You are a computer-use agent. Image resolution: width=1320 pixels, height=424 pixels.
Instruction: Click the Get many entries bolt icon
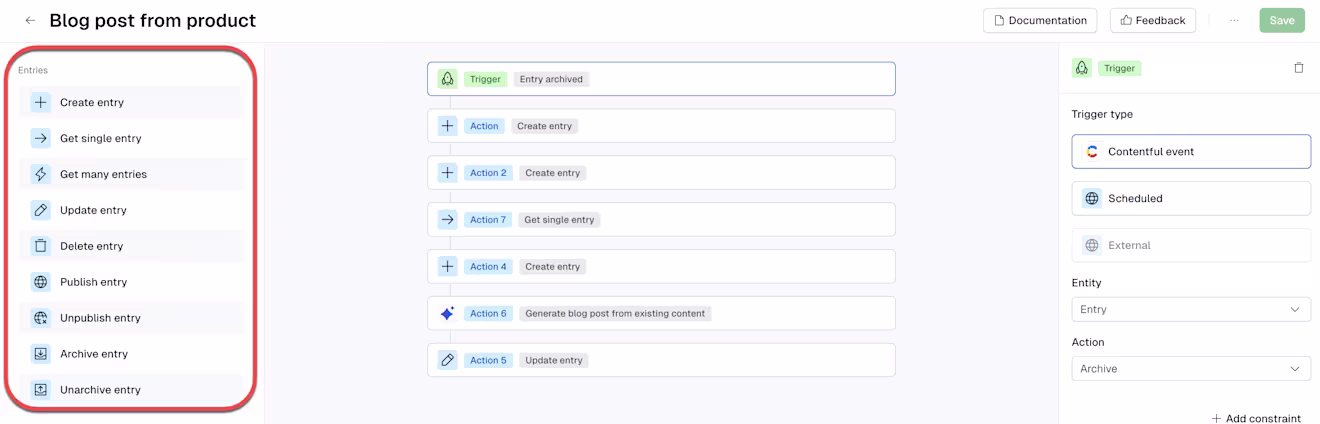pyautogui.click(x=41, y=174)
